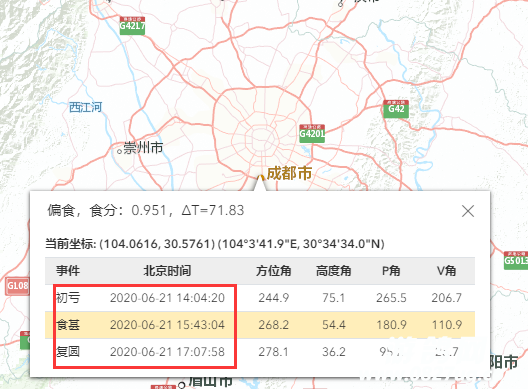Click the 高度角 column header
This screenshot has height=389, width=528.
click(x=333, y=271)
